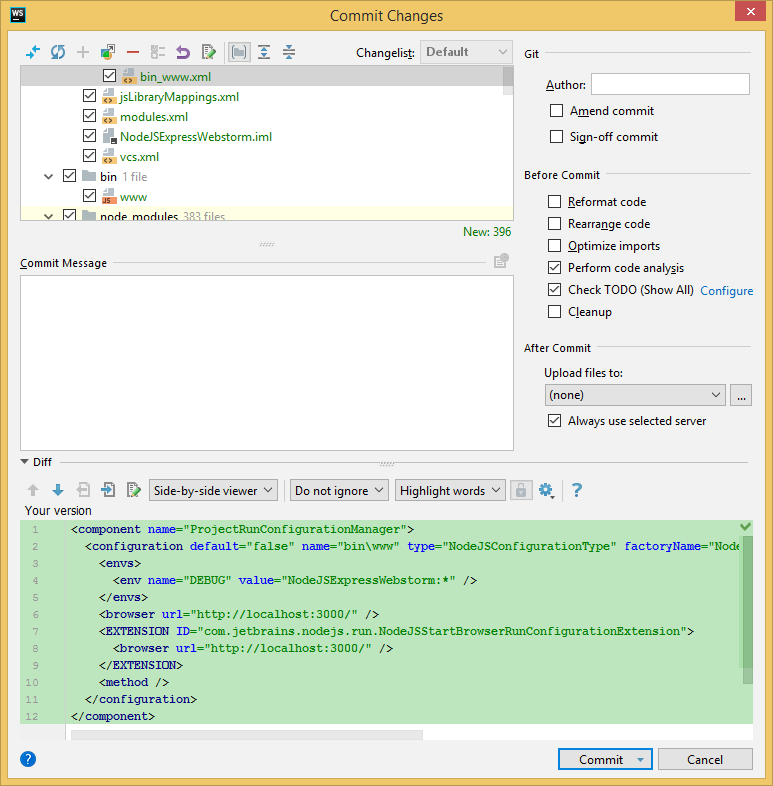Click Expand All in the changes toolbar

point(264,52)
